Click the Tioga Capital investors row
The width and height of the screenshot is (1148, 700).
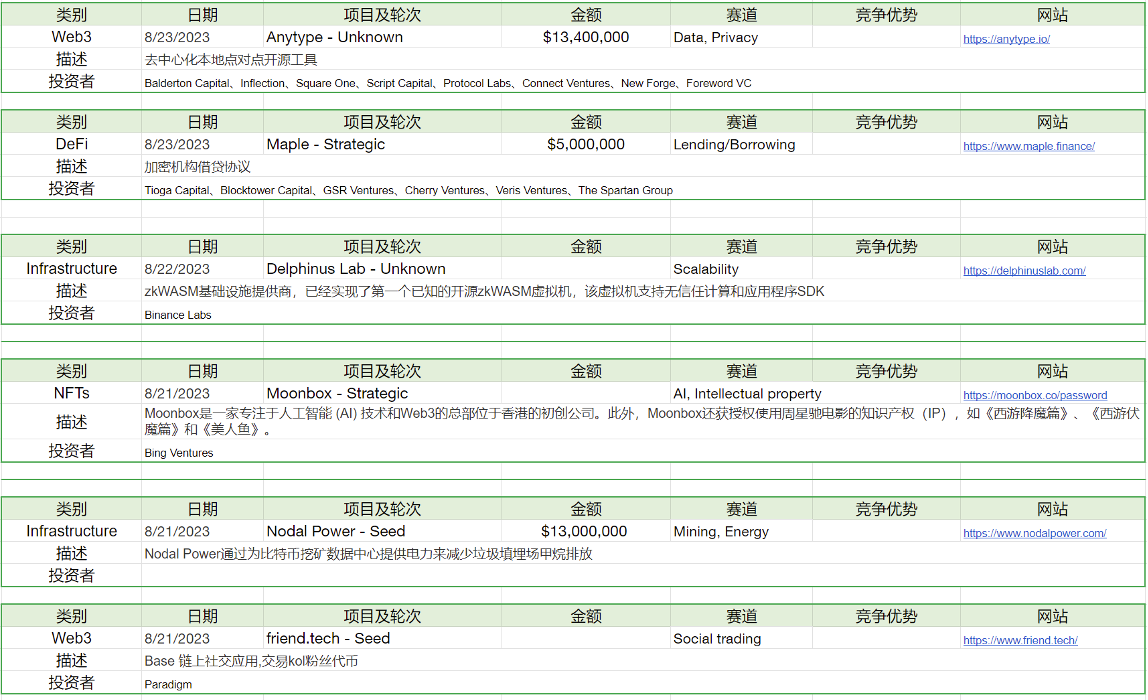(643, 189)
